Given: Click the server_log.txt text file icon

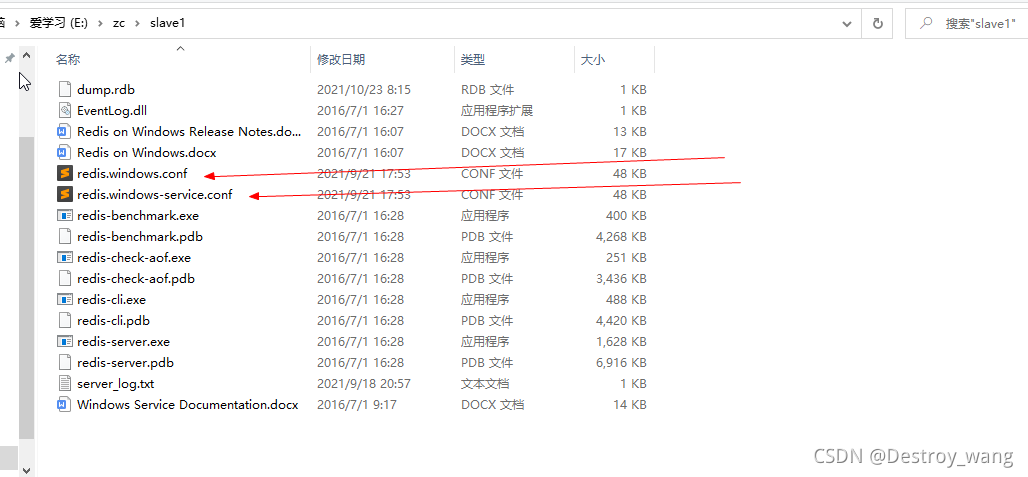Looking at the screenshot, I should pyautogui.click(x=64, y=383).
